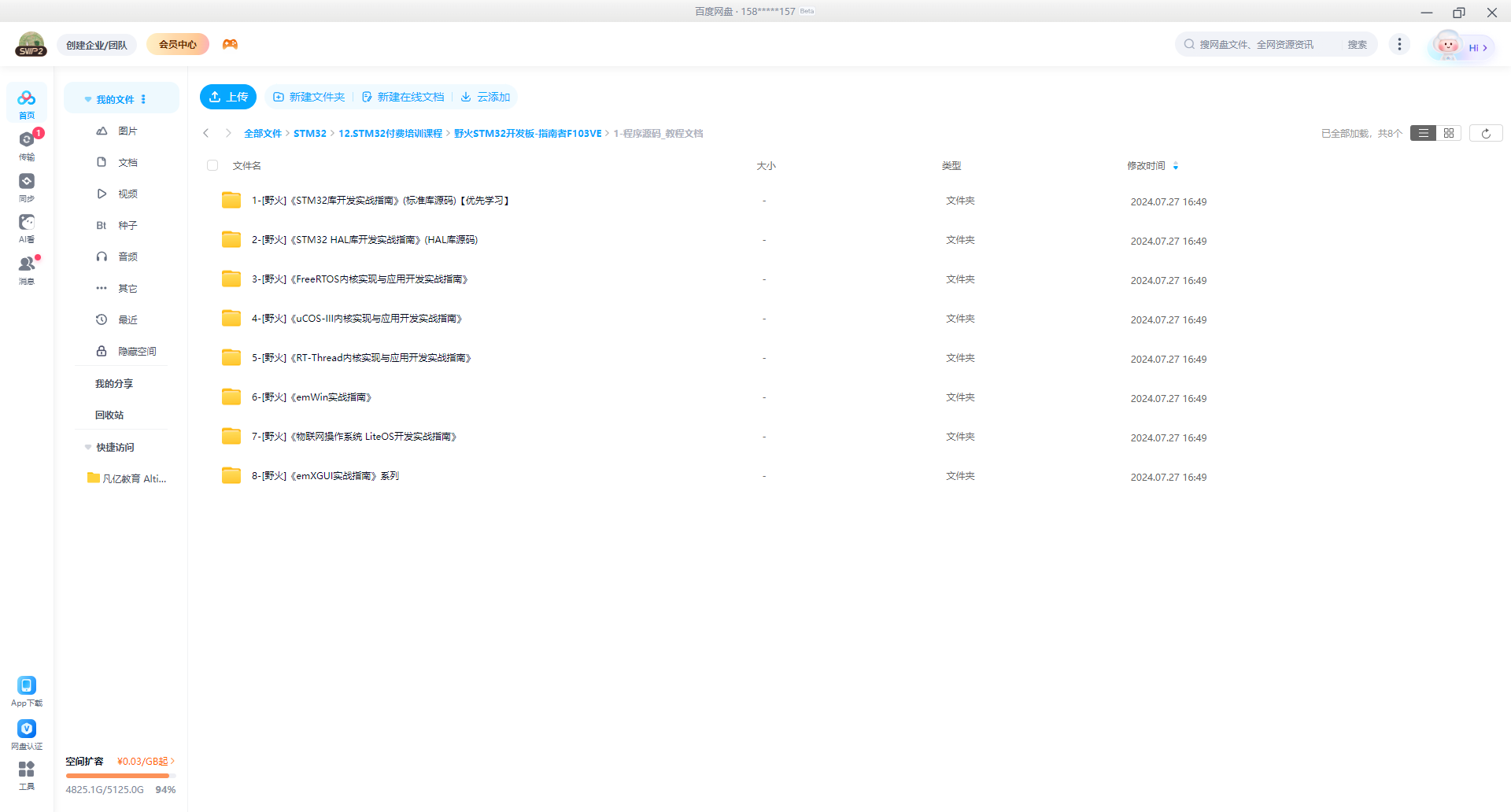The height and width of the screenshot is (812, 1511).
Task: Open folder 5-[野火]《RT-Thread内核实现与应用开发实战指南》
Action: 361,358
